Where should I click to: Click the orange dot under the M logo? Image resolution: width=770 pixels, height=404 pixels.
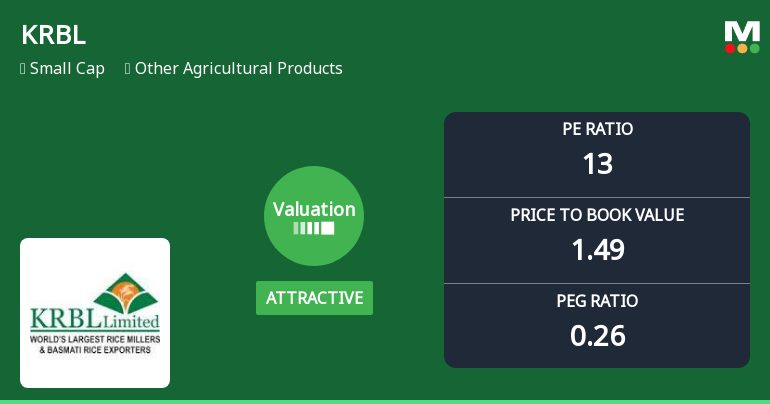pos(742,48)
